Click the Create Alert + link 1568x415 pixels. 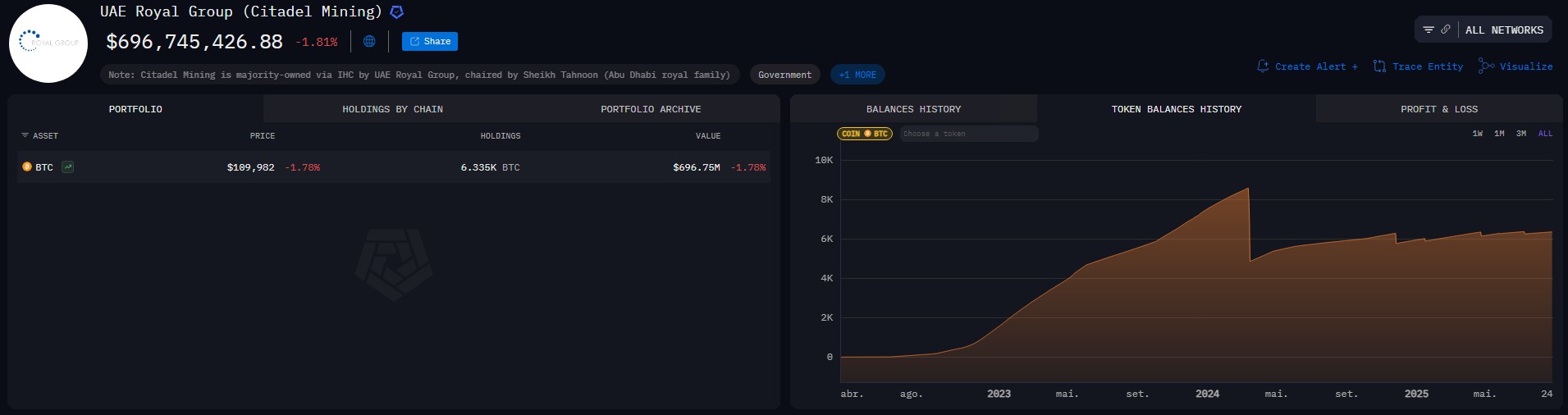1307,66
